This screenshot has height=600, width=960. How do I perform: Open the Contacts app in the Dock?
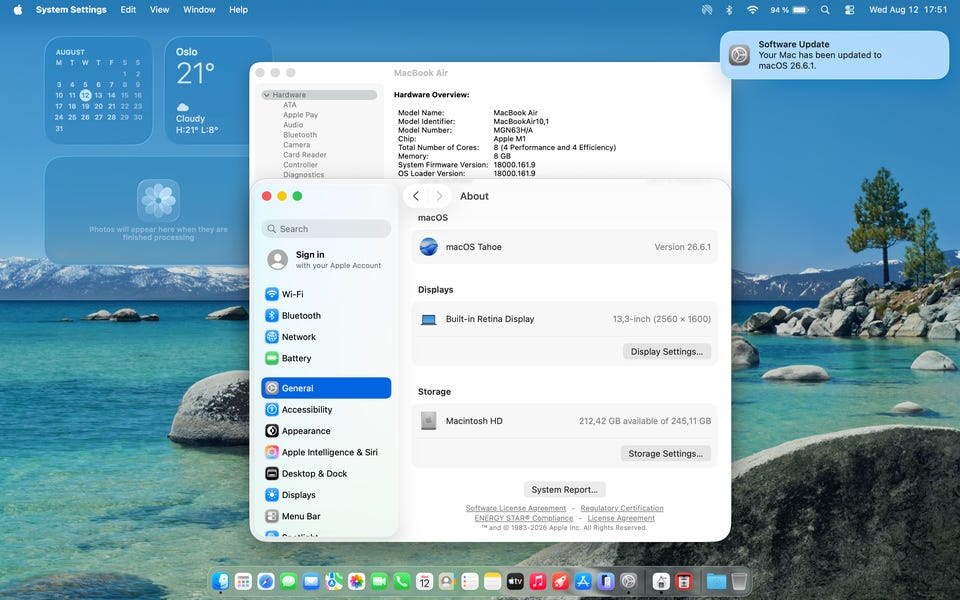click(x=447, y=581)
